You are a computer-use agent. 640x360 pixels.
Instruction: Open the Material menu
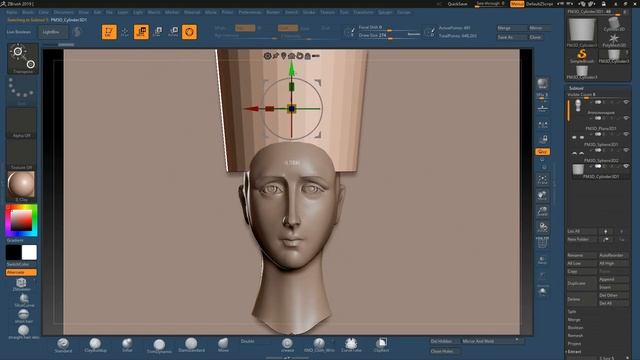coord(192,12)
